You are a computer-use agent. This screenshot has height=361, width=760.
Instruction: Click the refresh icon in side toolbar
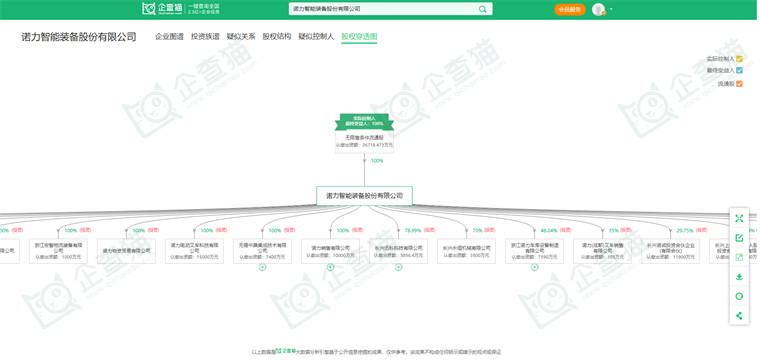739,297
